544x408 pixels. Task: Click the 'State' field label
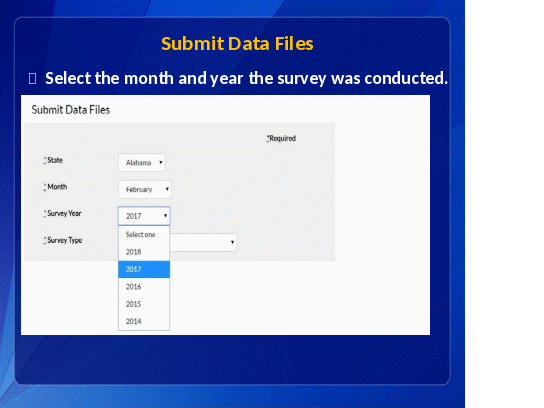[x=53, y=160]
